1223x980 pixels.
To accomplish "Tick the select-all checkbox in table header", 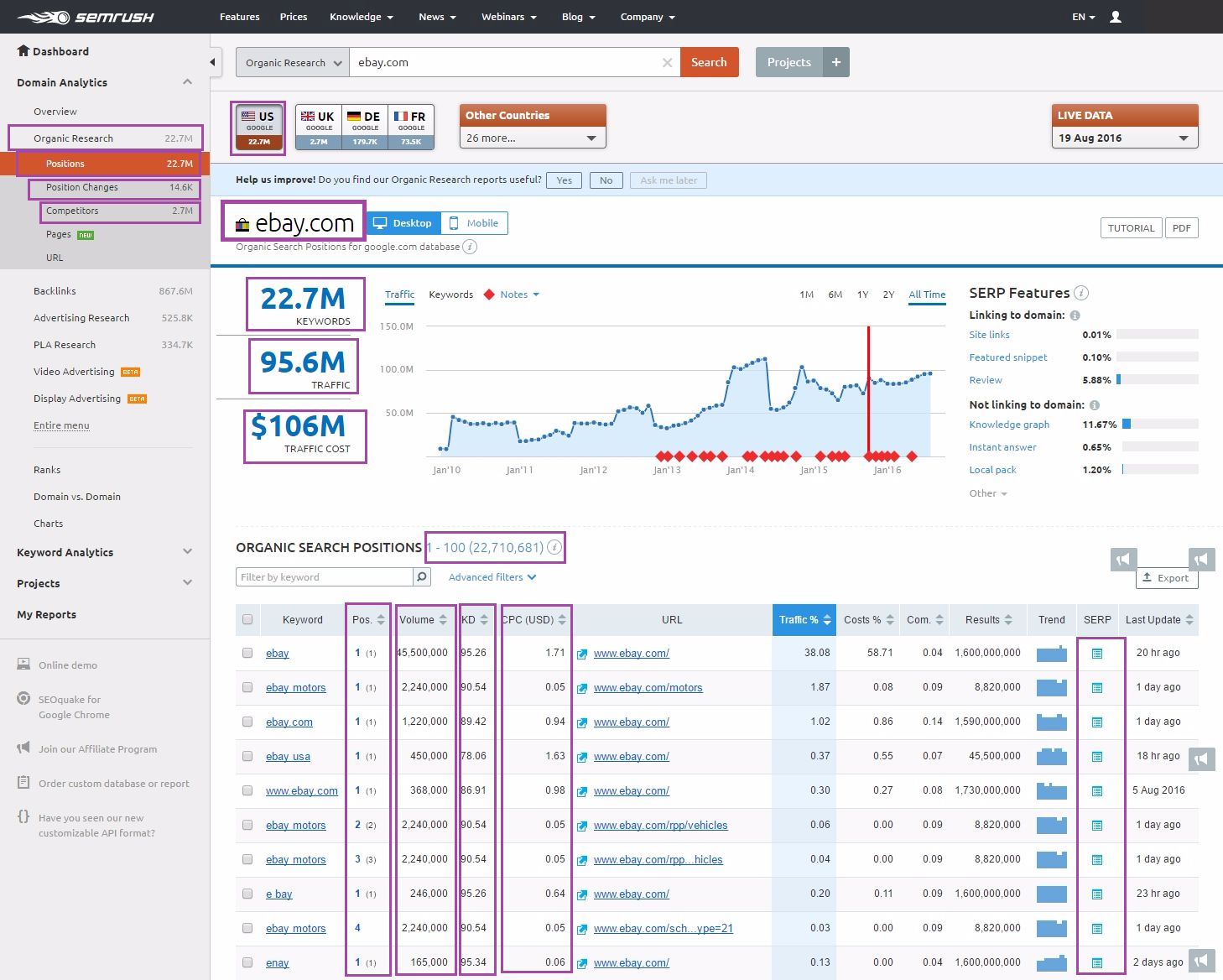I will (x=247, y=620).
